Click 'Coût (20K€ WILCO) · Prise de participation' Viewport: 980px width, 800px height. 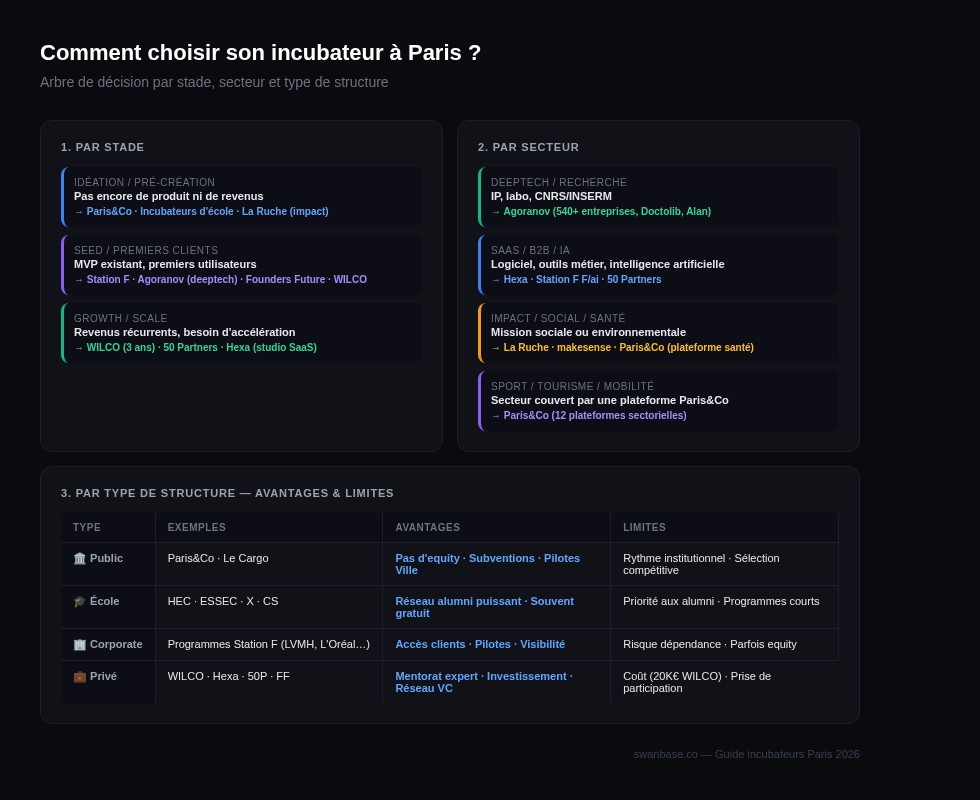click(697, 682)
